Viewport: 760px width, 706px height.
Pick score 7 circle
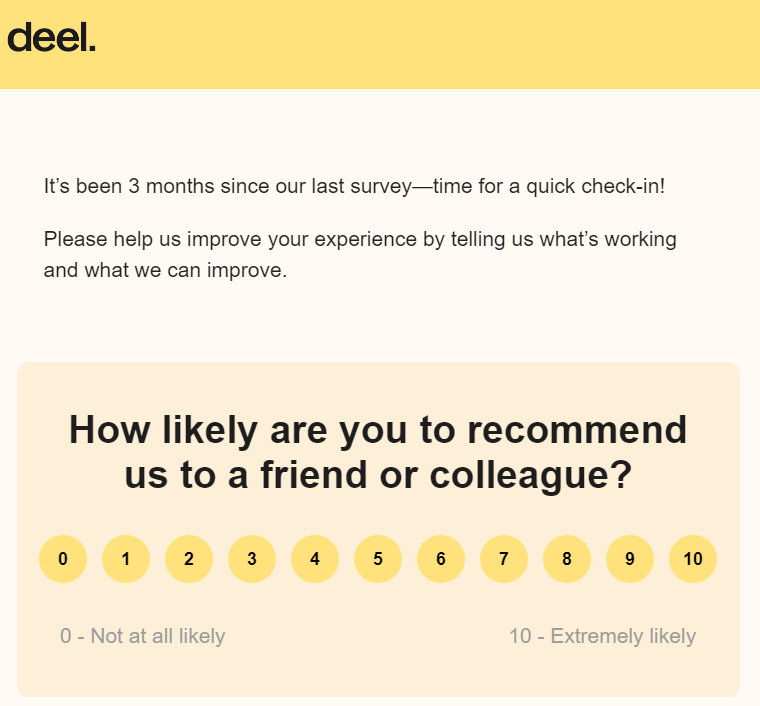click(504, 559)
